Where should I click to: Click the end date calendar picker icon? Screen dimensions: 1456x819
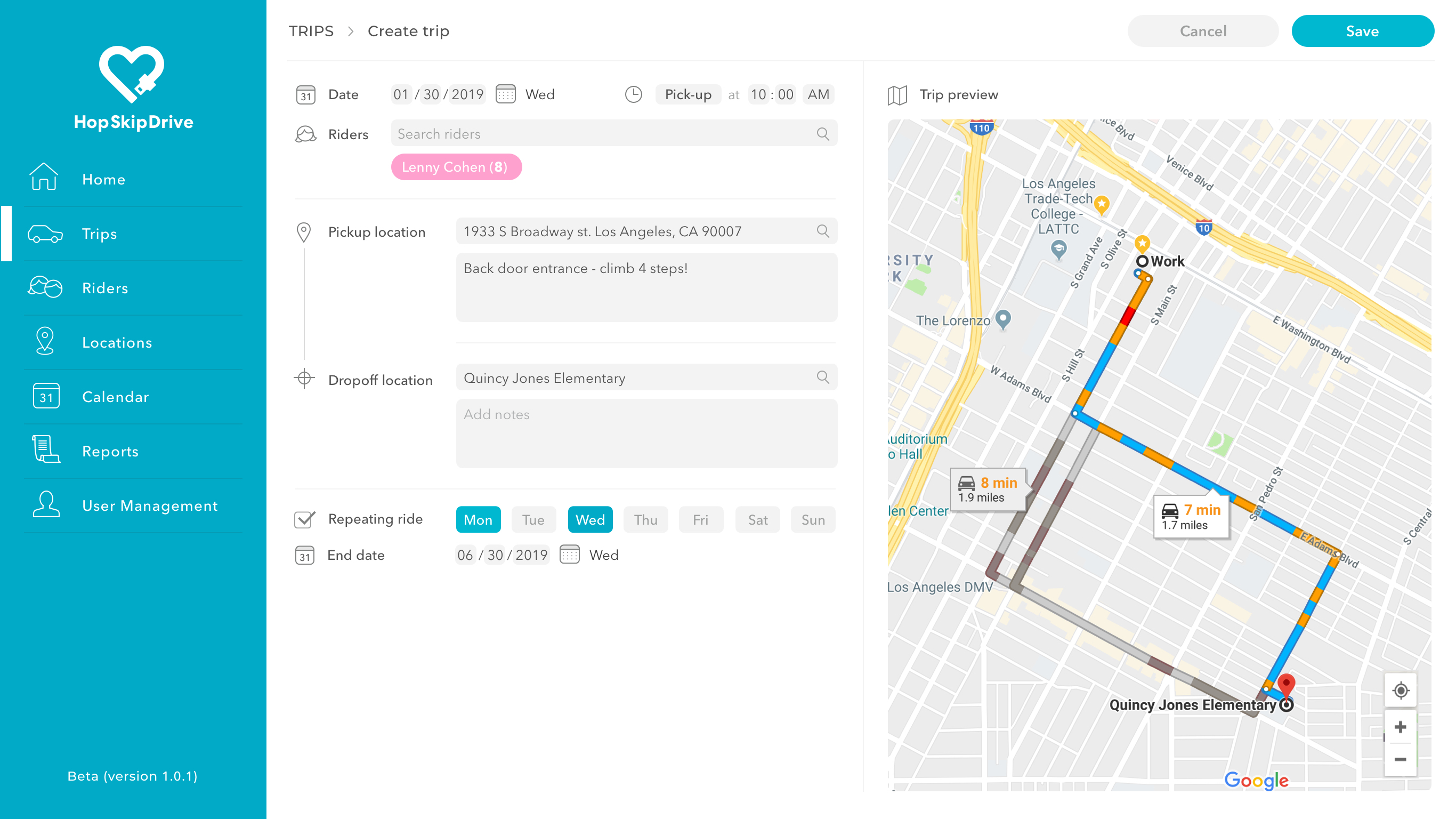(x=569, y=555)
